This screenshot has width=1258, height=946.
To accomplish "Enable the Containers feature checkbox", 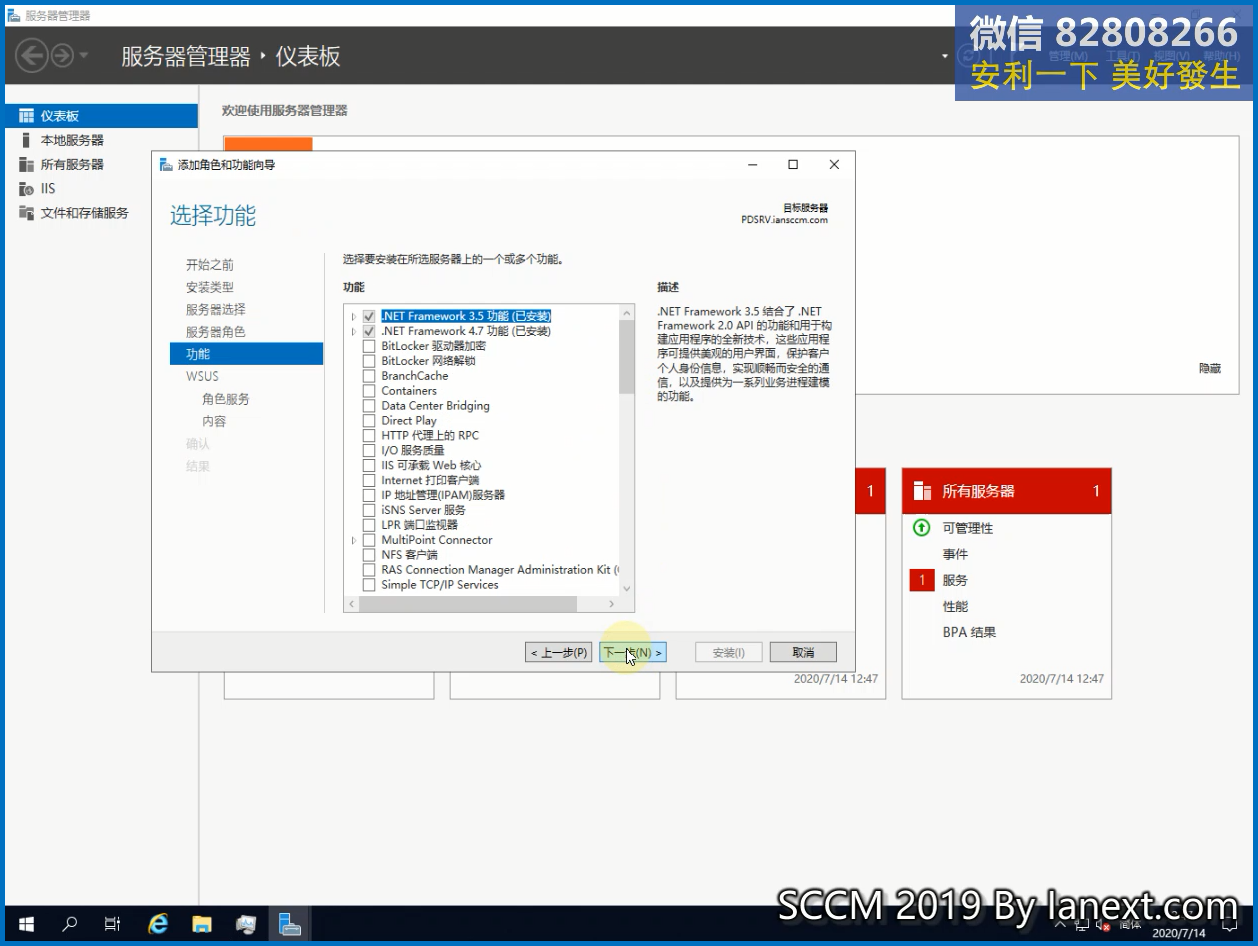I will click(369, 391).
